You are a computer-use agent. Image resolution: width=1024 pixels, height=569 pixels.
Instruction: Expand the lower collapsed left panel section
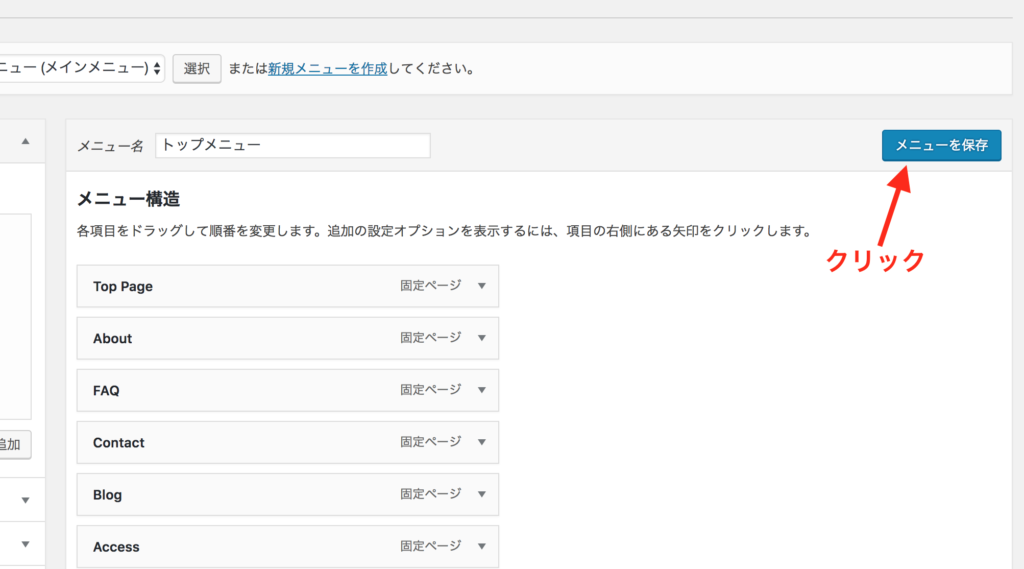(x=25, y=545)
